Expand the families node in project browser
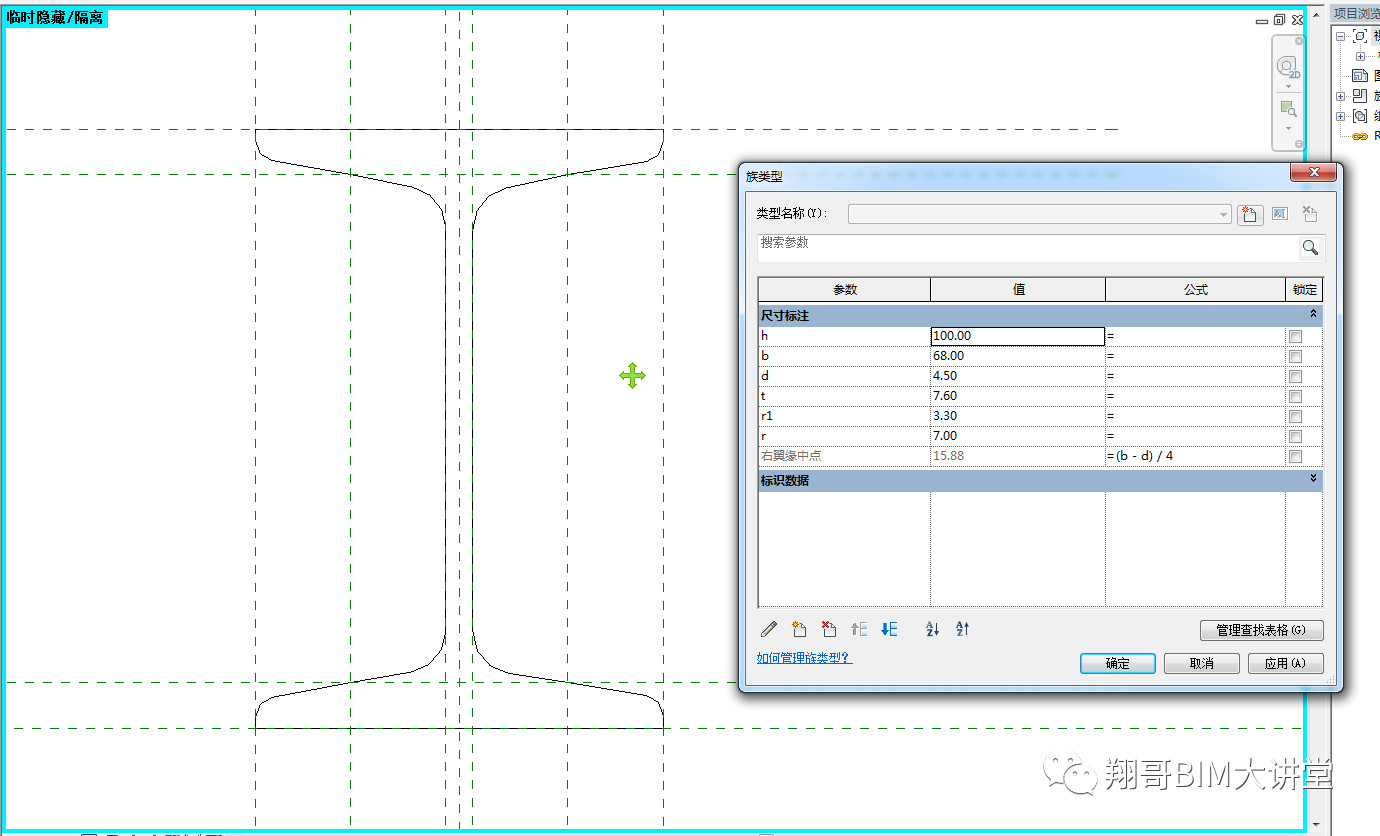1380x836 pixels. click(x=1340, y=96)
